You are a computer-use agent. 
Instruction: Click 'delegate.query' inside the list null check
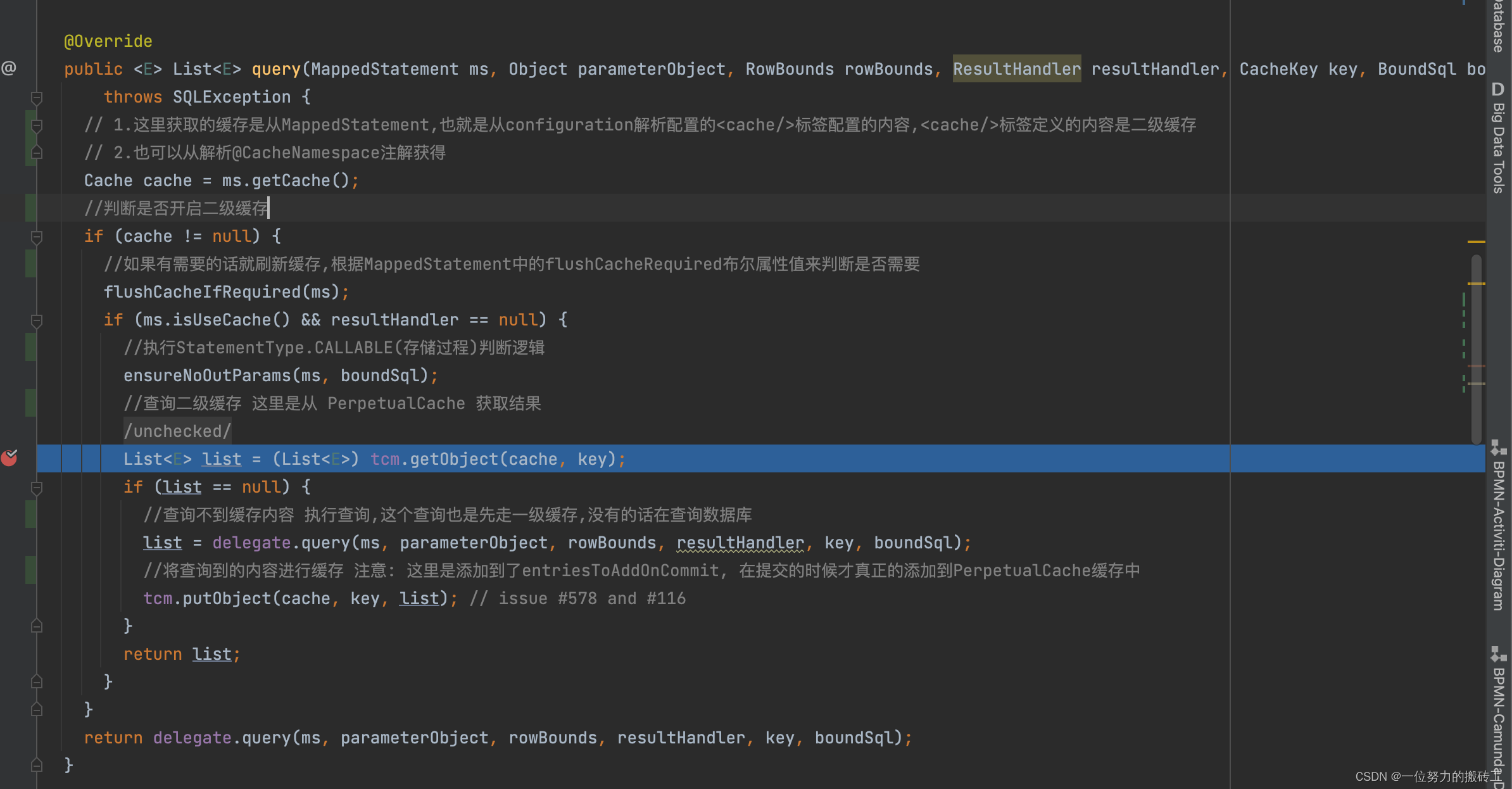[x=281, y=543]
